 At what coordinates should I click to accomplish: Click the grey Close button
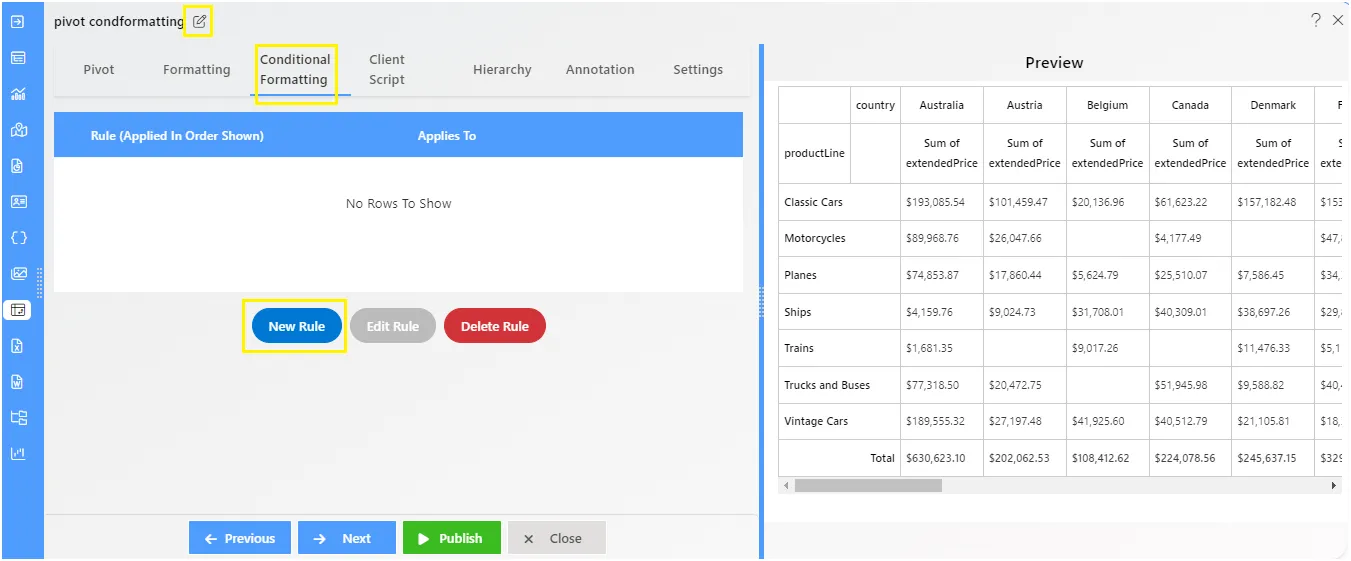(x=557, y=538)
